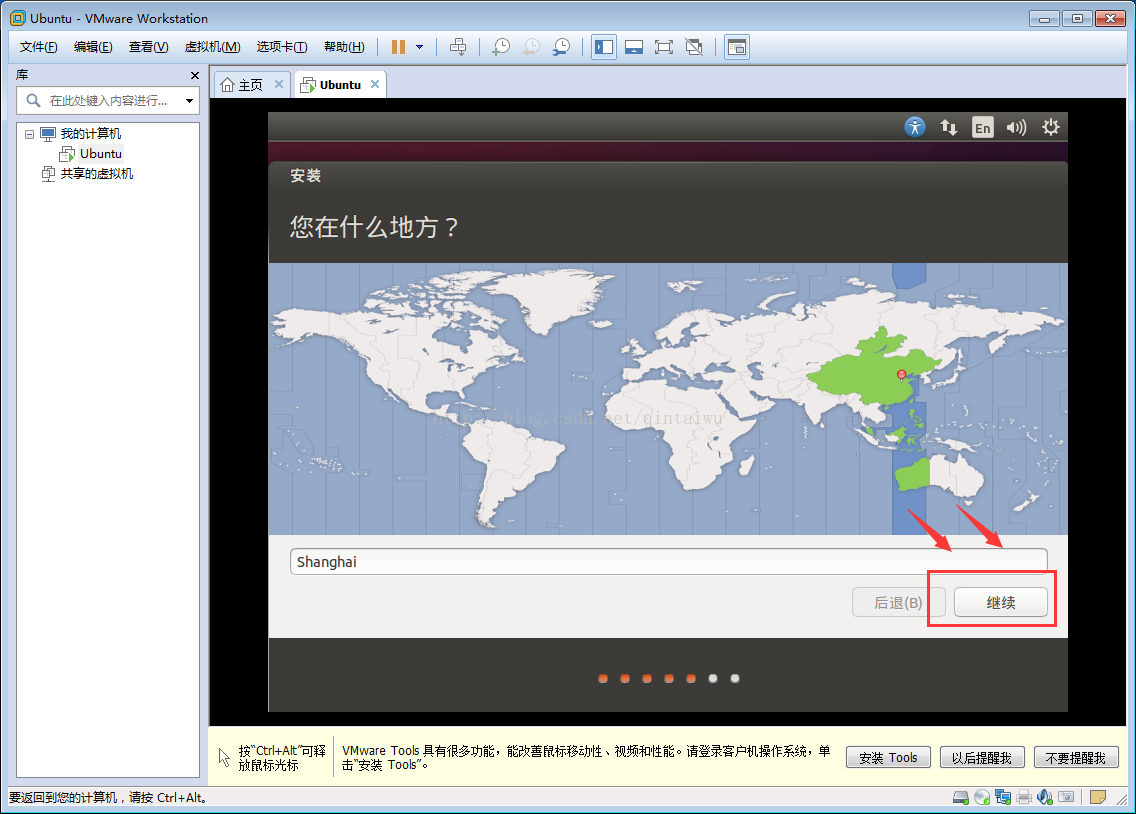Click the 不要提醒我 button
Image resolution: width=1136 pixels, height=814 pixels.
[x=1076, y=758]
